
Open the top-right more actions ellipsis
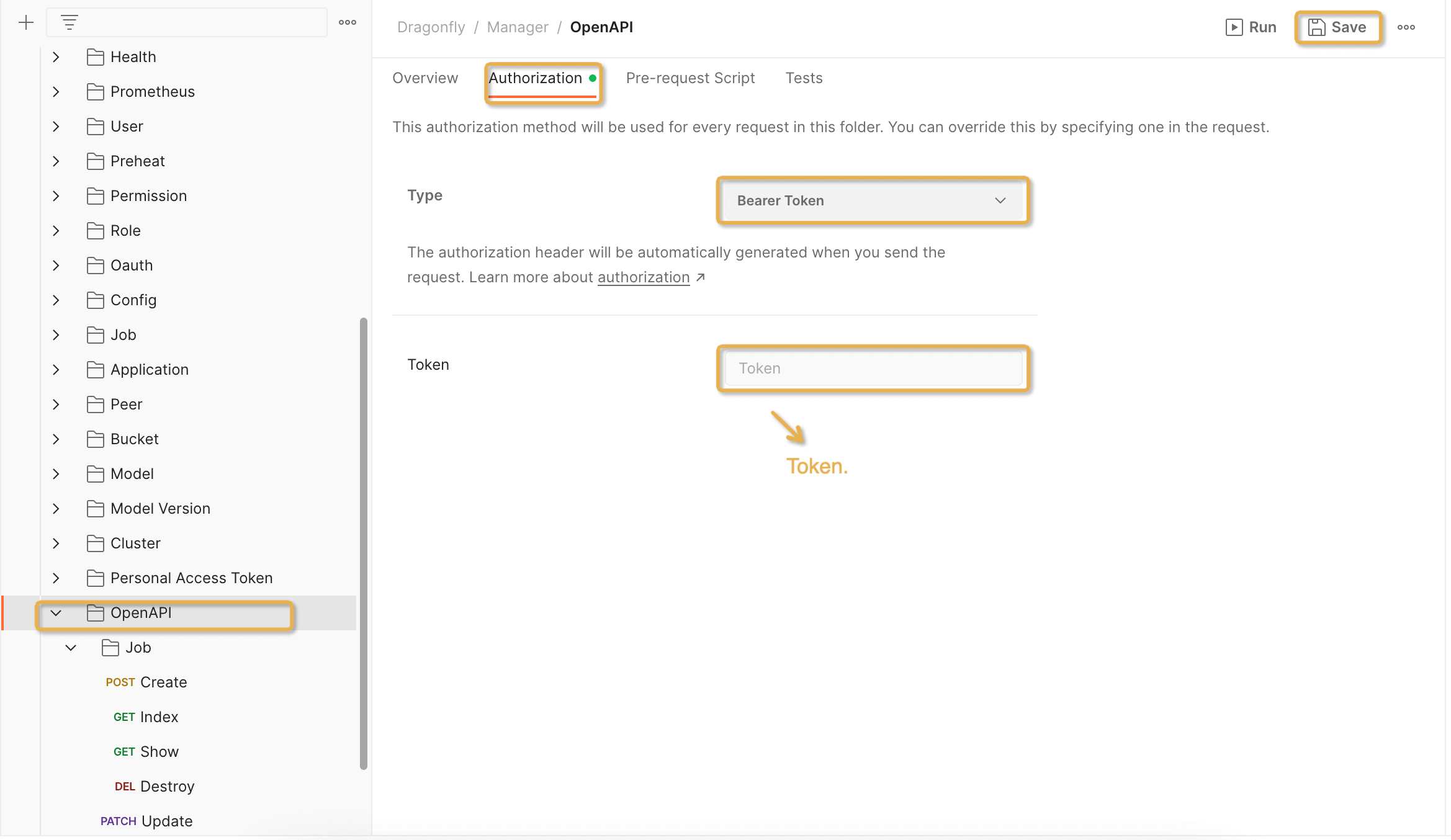pyautogui.click(x=1406, y=27)
